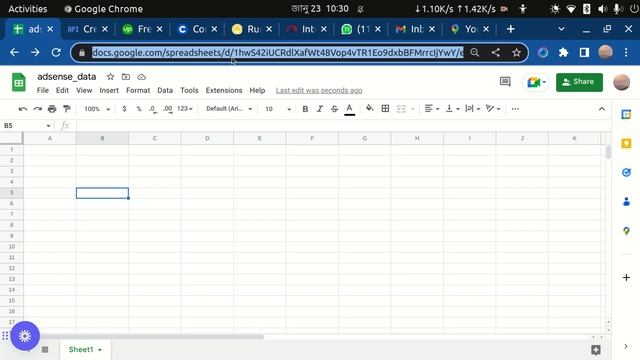Reload the page in Chrome
The height and width of the screenshot is (360, 640).
click(x=56, y=52)
